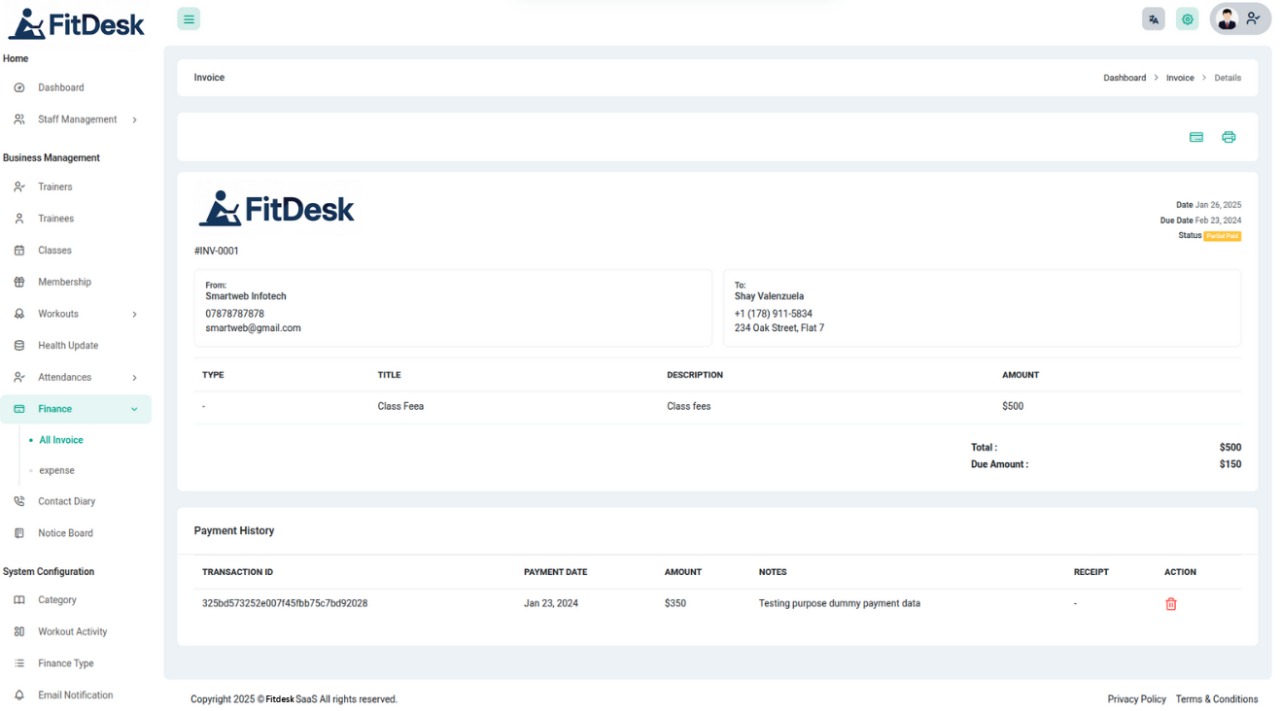Click the Partial Paid status badge
This screenshot has width=1280, height=711.
[1222, 236]
